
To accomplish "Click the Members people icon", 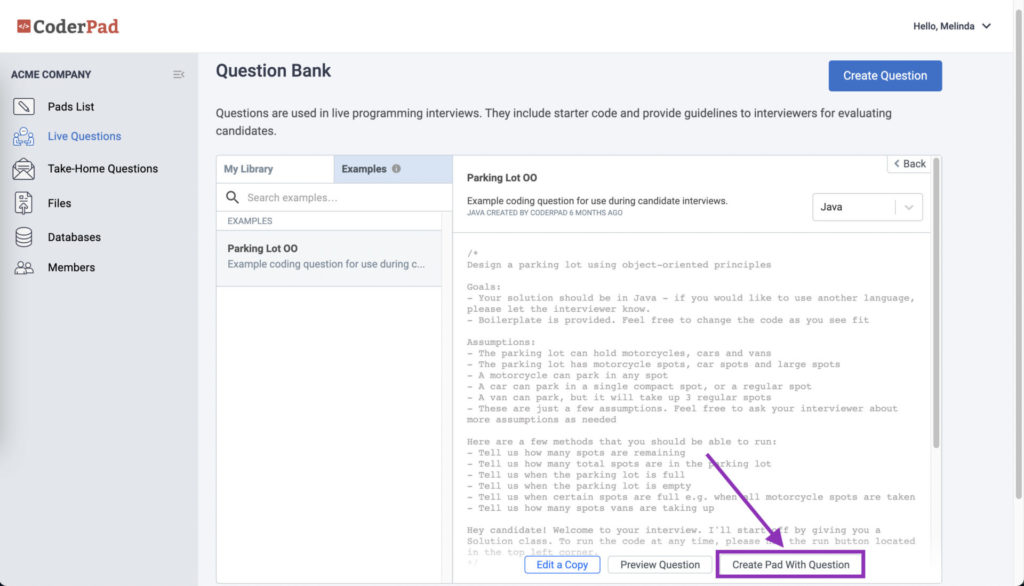I will 24,268.
